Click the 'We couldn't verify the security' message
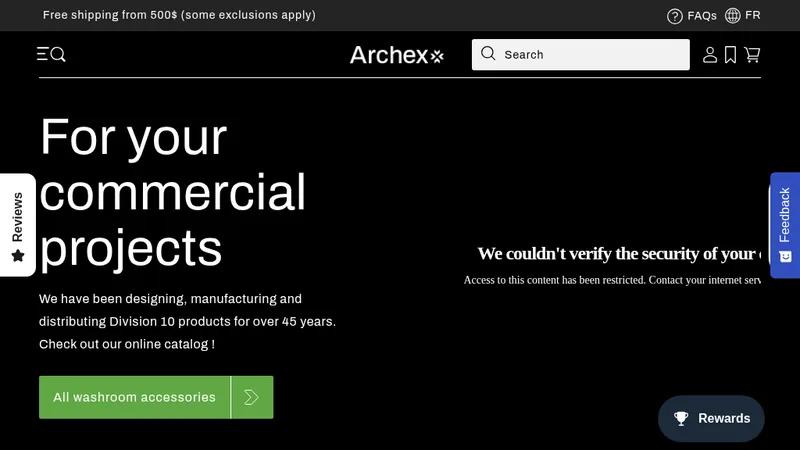Image resolution: width=800 pixels, height=450 pixels. tap(619, 254)
